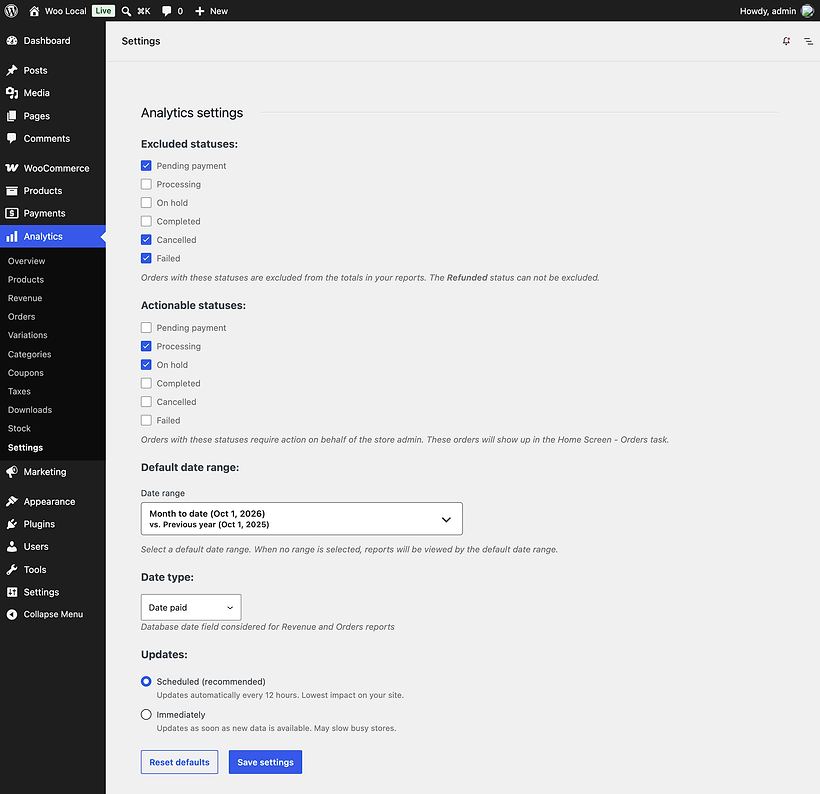Click the bold Settings Analytics submenu item

click(x=25, y=448)
